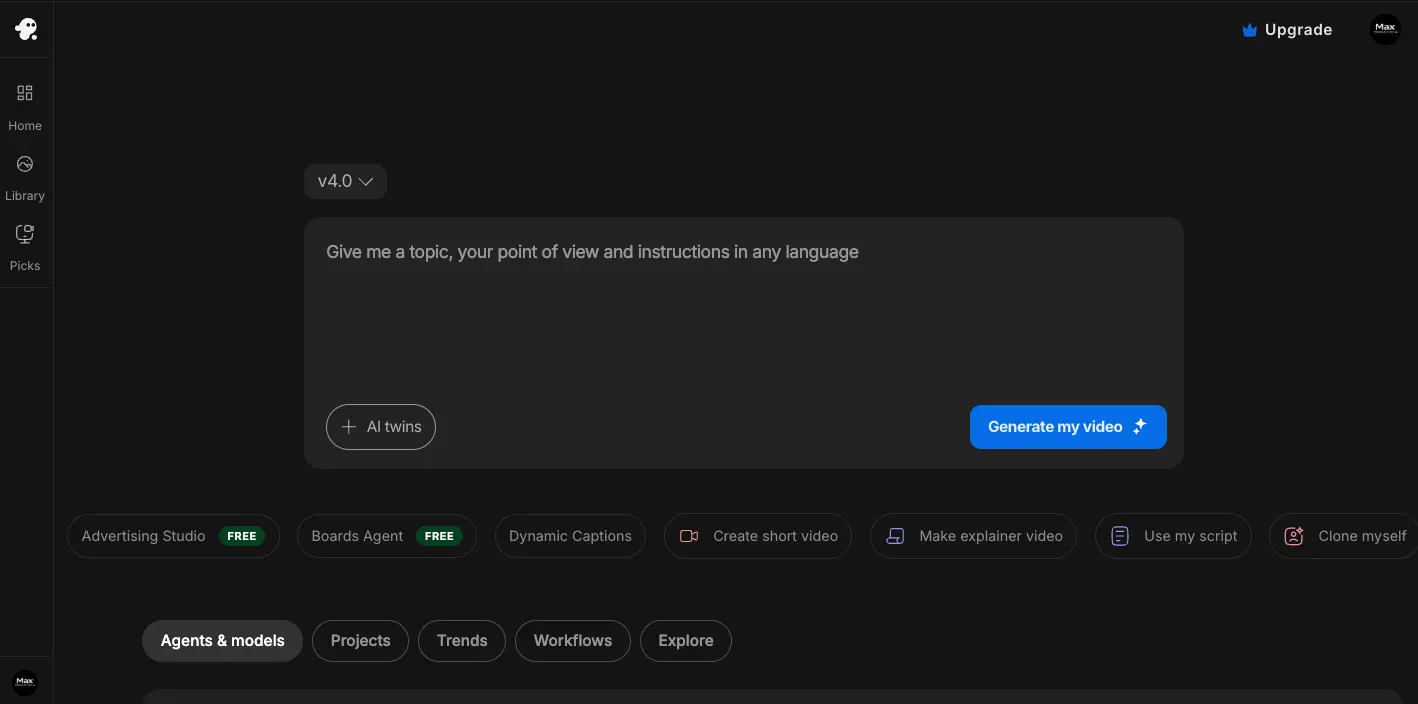Click the Max avatar at sidebar bottom
The width and height of the screenshot is (1418, 704).
25,682
